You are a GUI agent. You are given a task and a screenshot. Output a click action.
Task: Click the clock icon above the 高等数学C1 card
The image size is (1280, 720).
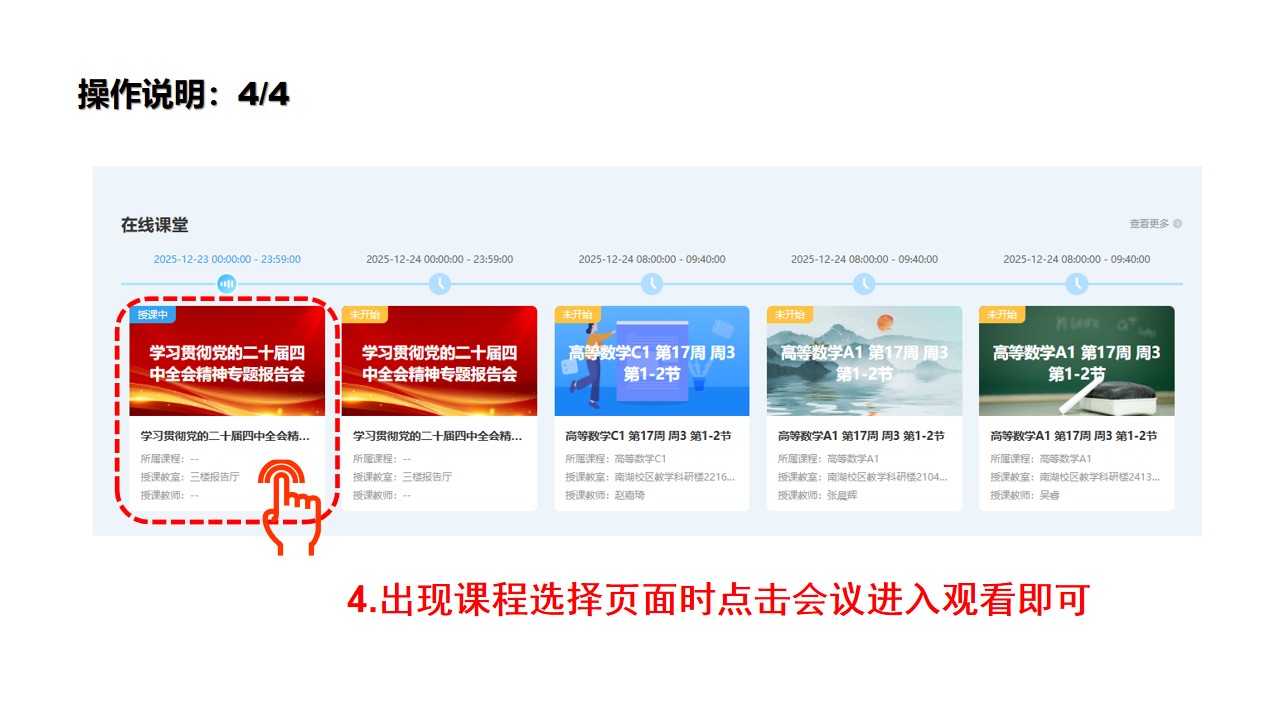[x=652, y=284]
